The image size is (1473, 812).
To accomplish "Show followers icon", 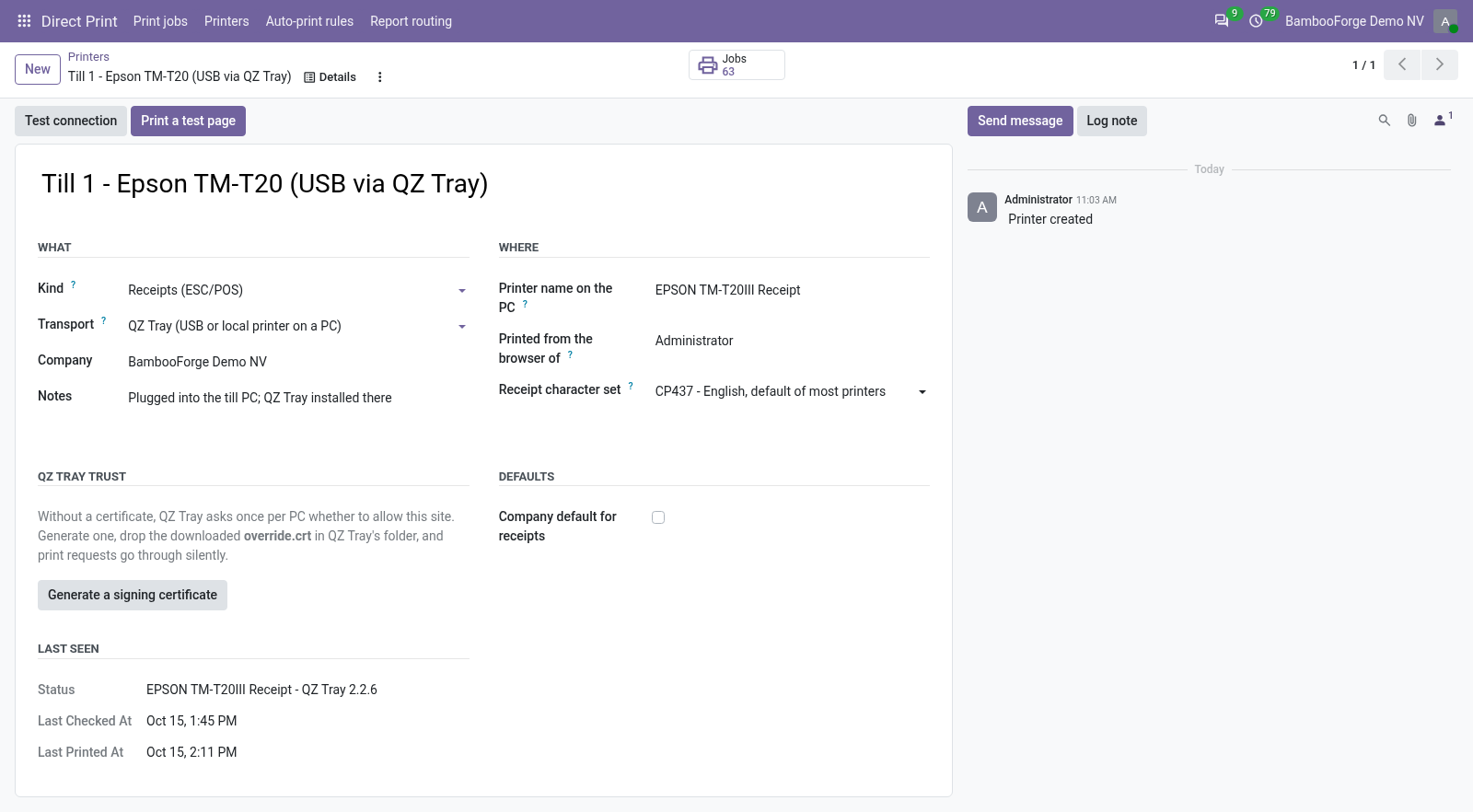I will point(1443,120).
